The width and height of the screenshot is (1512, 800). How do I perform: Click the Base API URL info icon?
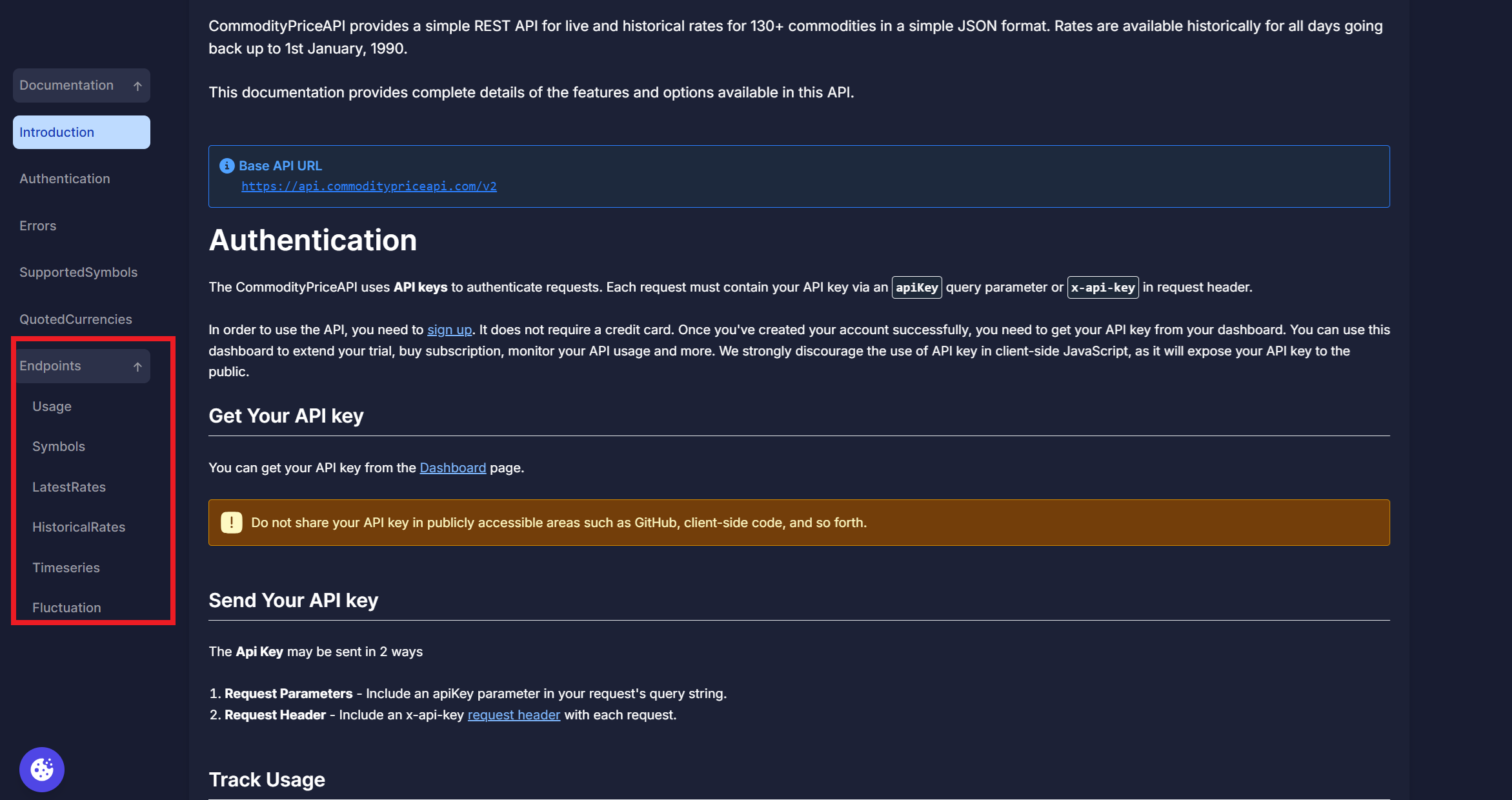227,166
